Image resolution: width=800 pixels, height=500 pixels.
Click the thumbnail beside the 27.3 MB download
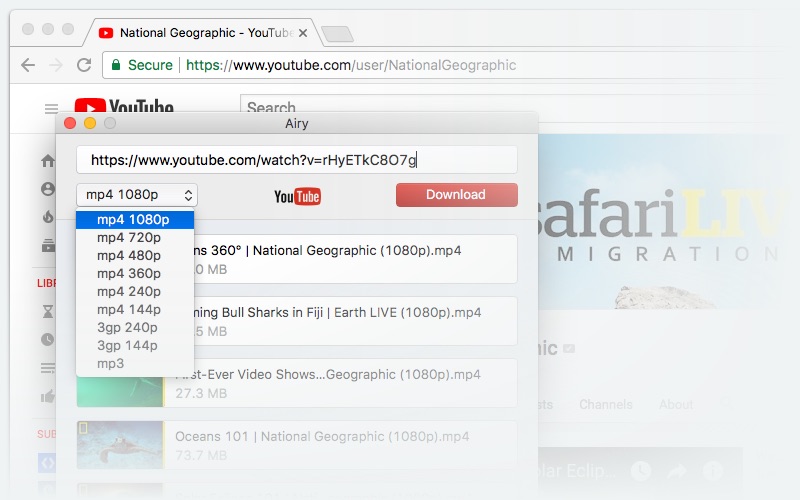pyautogui.click(x=120, y=392)
